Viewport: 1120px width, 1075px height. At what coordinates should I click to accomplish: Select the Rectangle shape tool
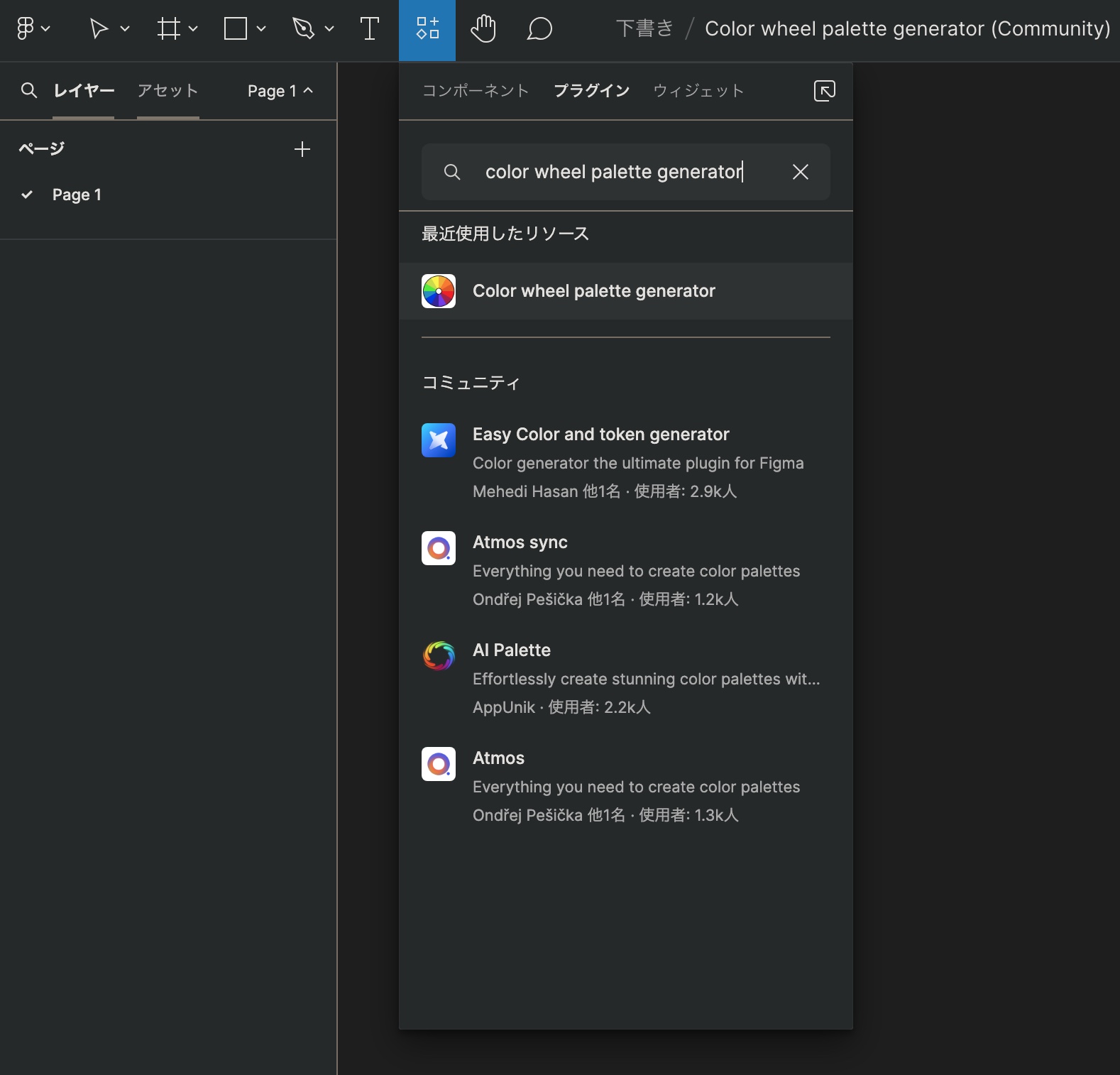click(x=236, y=29)
